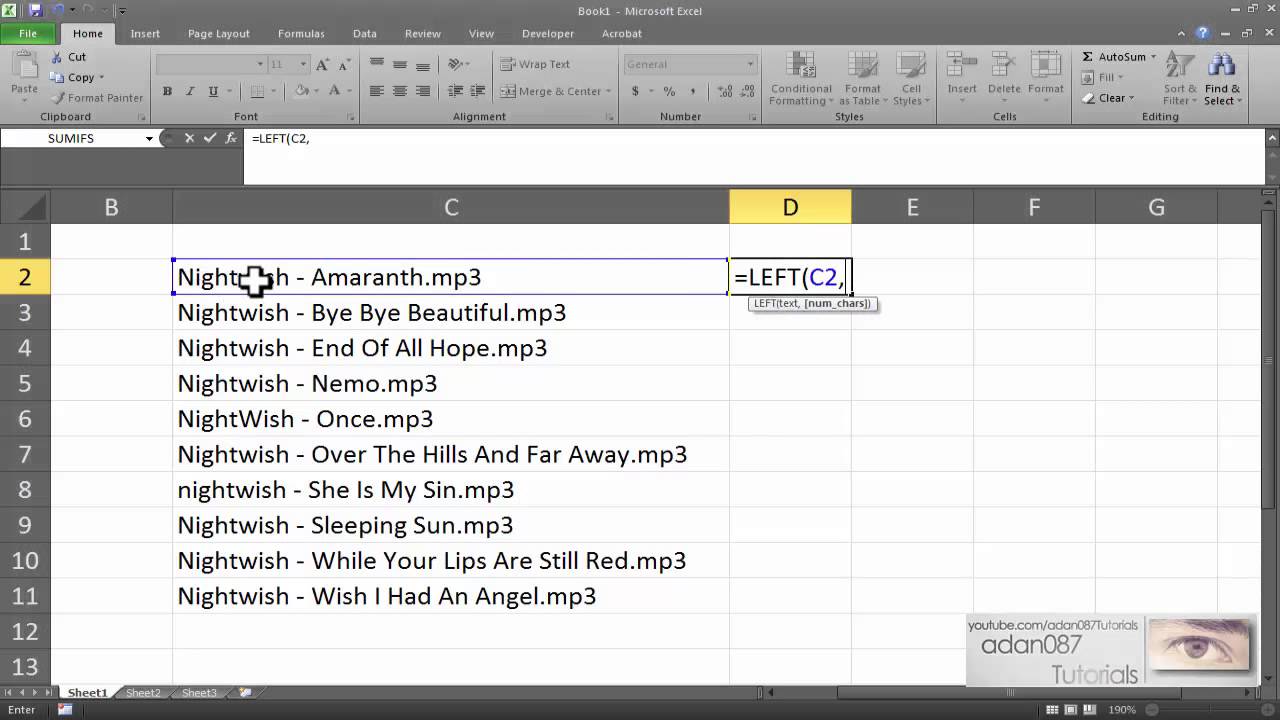Select the Sheet2 tab
Viewport: 1280px width, 720px height.
(x=143, y=693)
